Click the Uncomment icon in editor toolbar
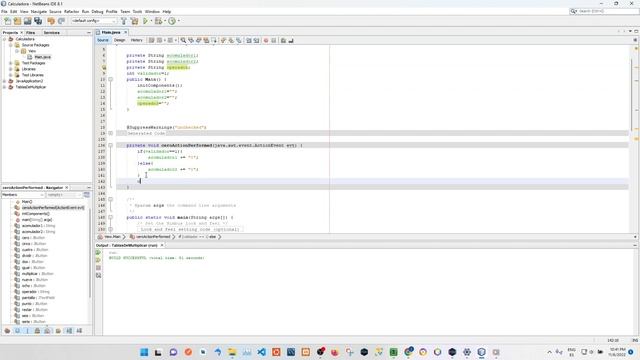 (x=291, y=40)
